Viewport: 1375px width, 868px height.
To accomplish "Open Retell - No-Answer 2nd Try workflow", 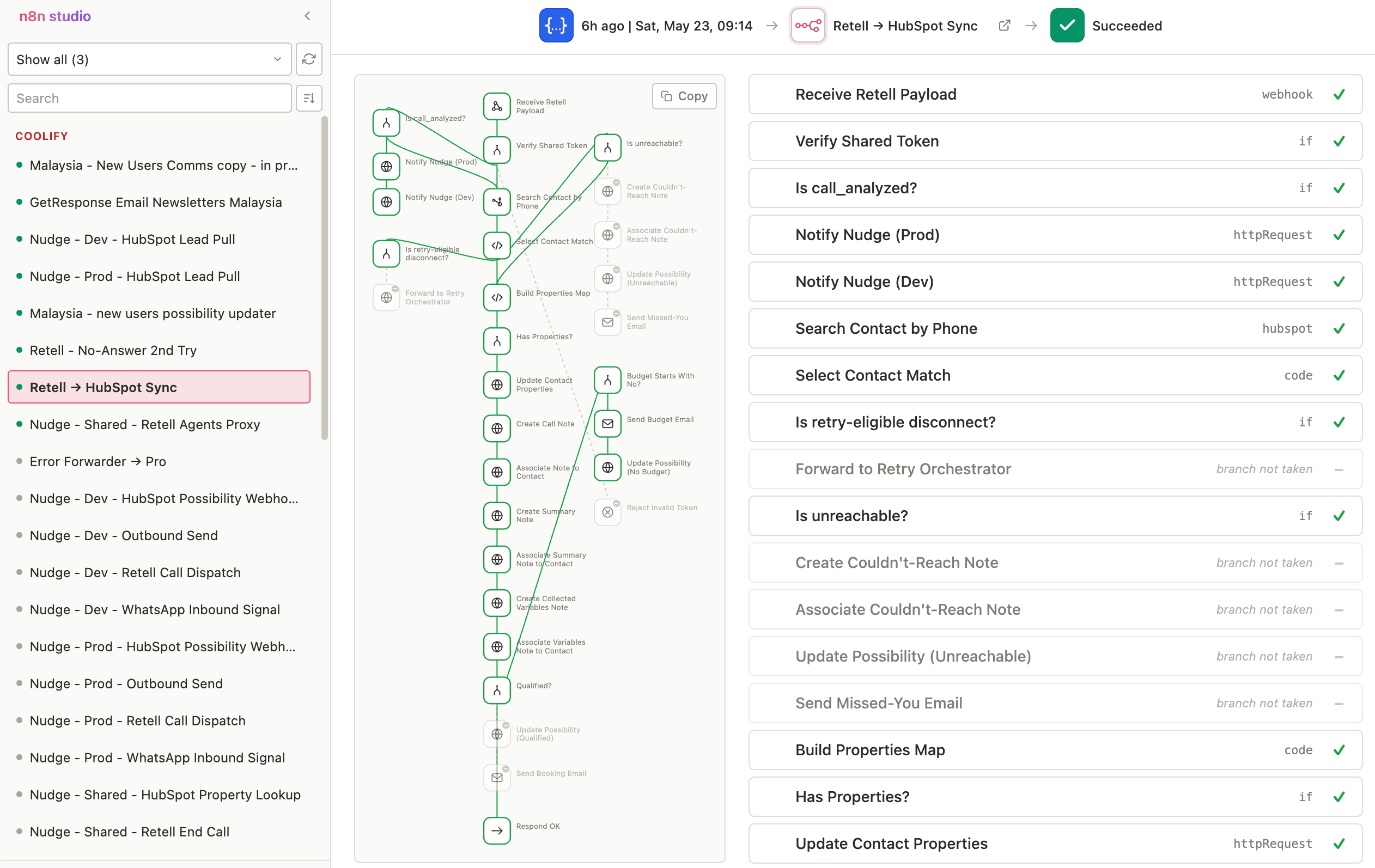I will 159,350.
